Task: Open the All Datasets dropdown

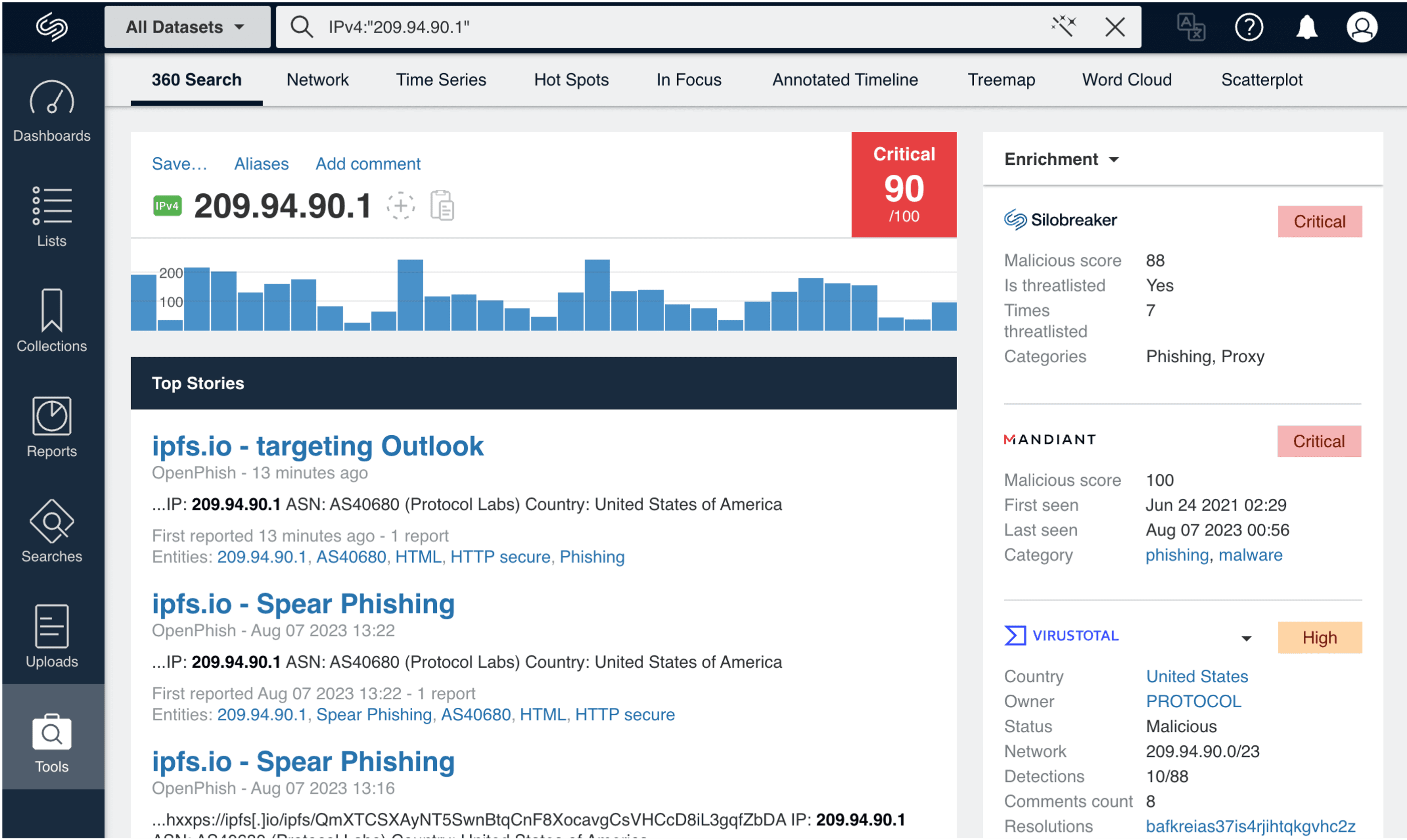Action: (187, 27)
